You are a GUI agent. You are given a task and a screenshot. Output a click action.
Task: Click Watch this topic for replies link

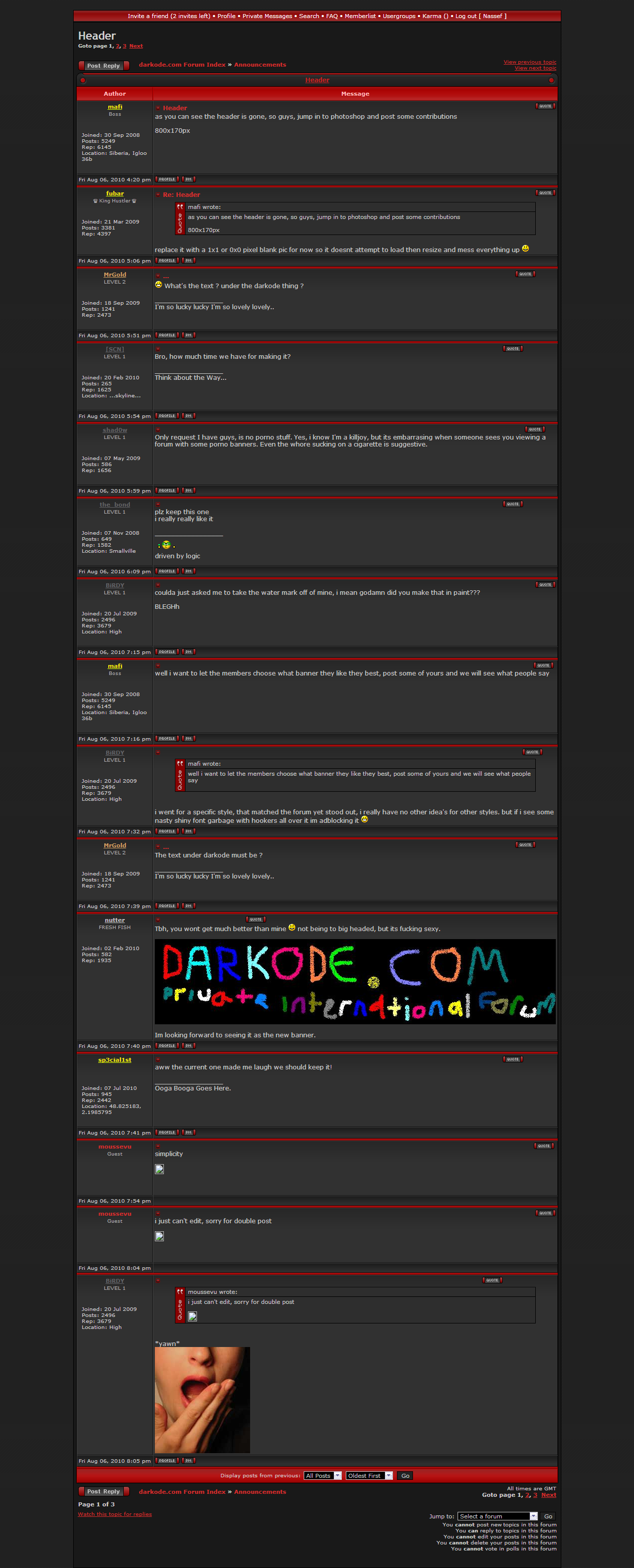tap(114, 1514)
